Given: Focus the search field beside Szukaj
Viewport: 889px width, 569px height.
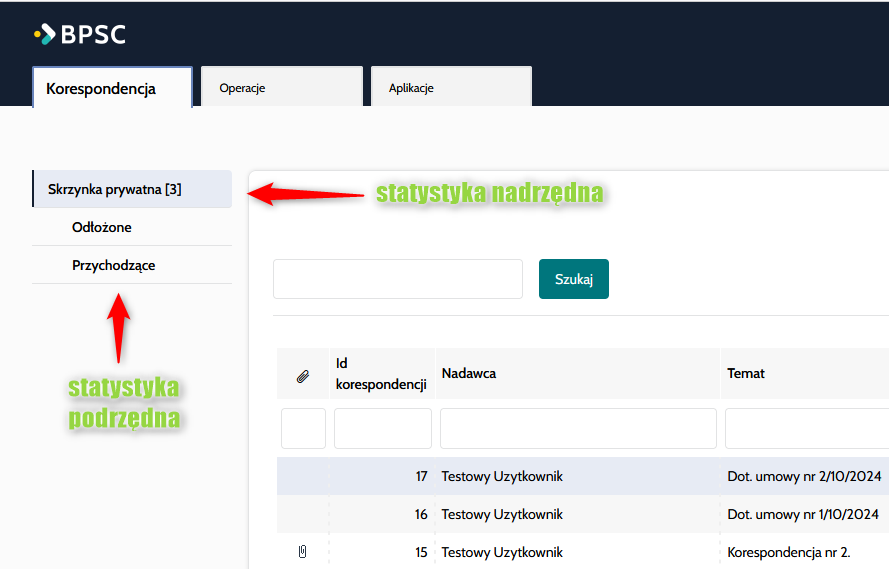Looking at the screenshot, I should click(397, 279).
